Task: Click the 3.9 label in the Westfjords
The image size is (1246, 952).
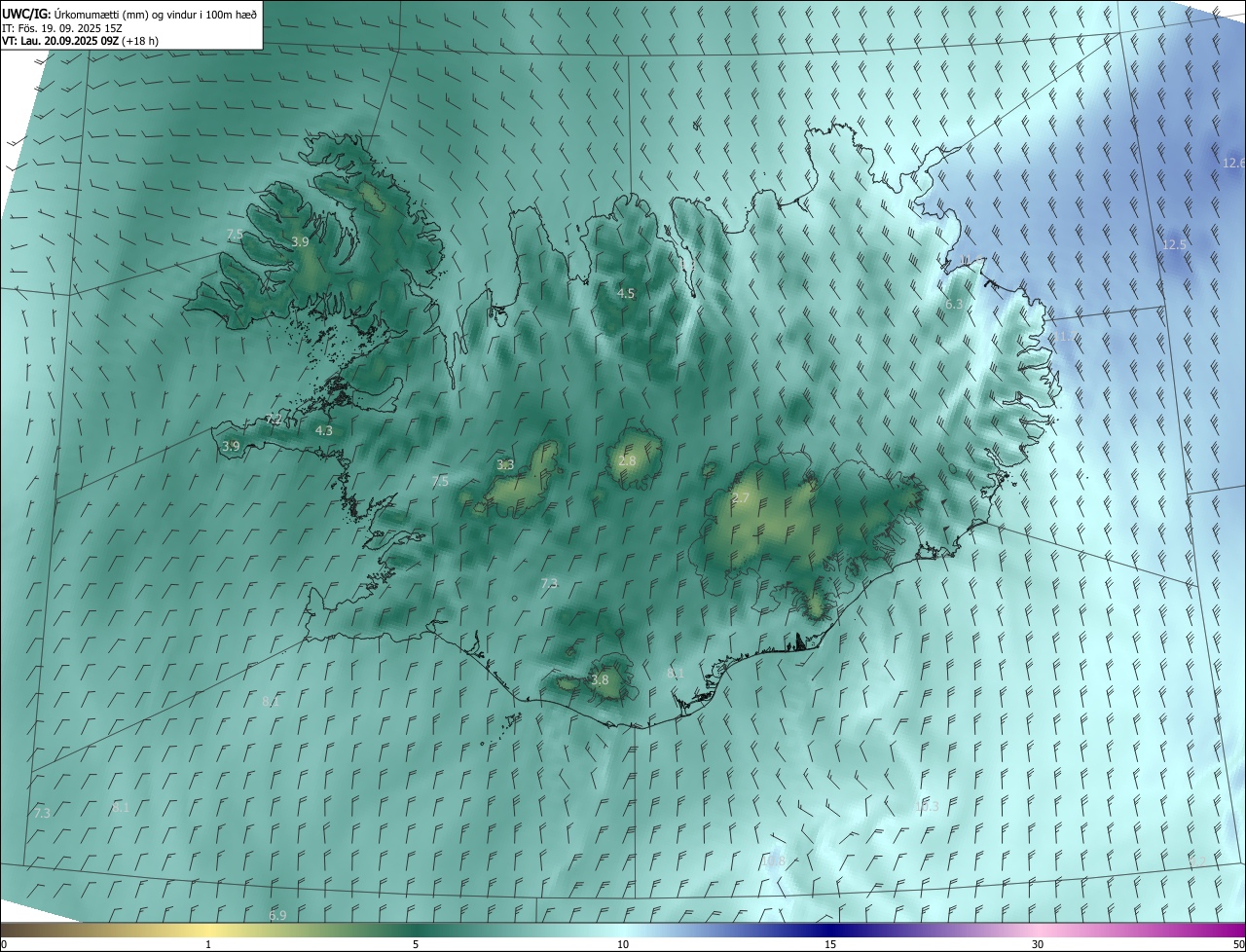Action: (300, 241)
